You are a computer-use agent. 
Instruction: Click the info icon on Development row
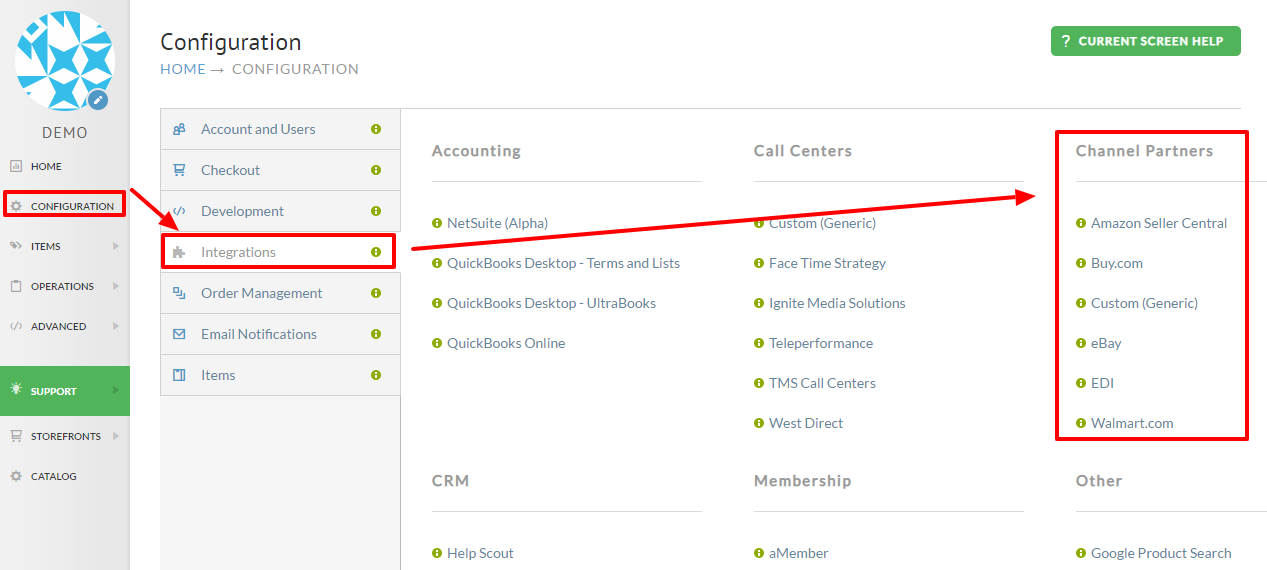pyautogui.click(x=376, y=211)
